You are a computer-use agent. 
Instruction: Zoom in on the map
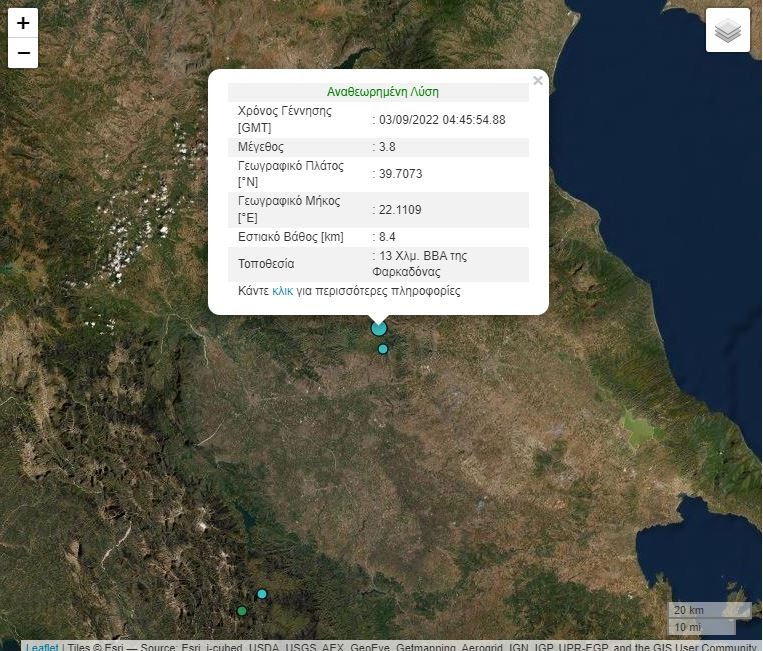coord(23,23)
